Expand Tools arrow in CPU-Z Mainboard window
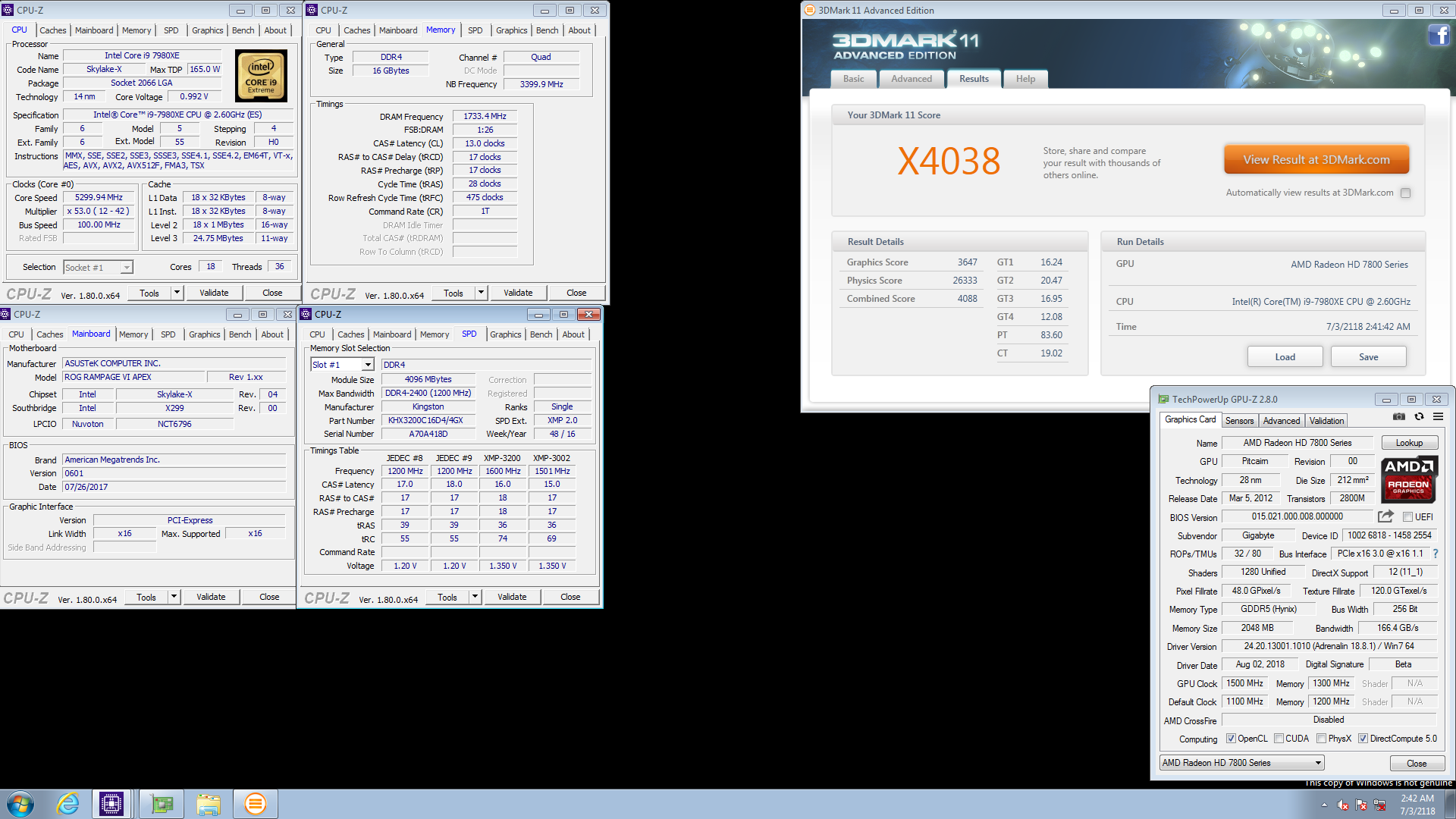 coord(174,597)
